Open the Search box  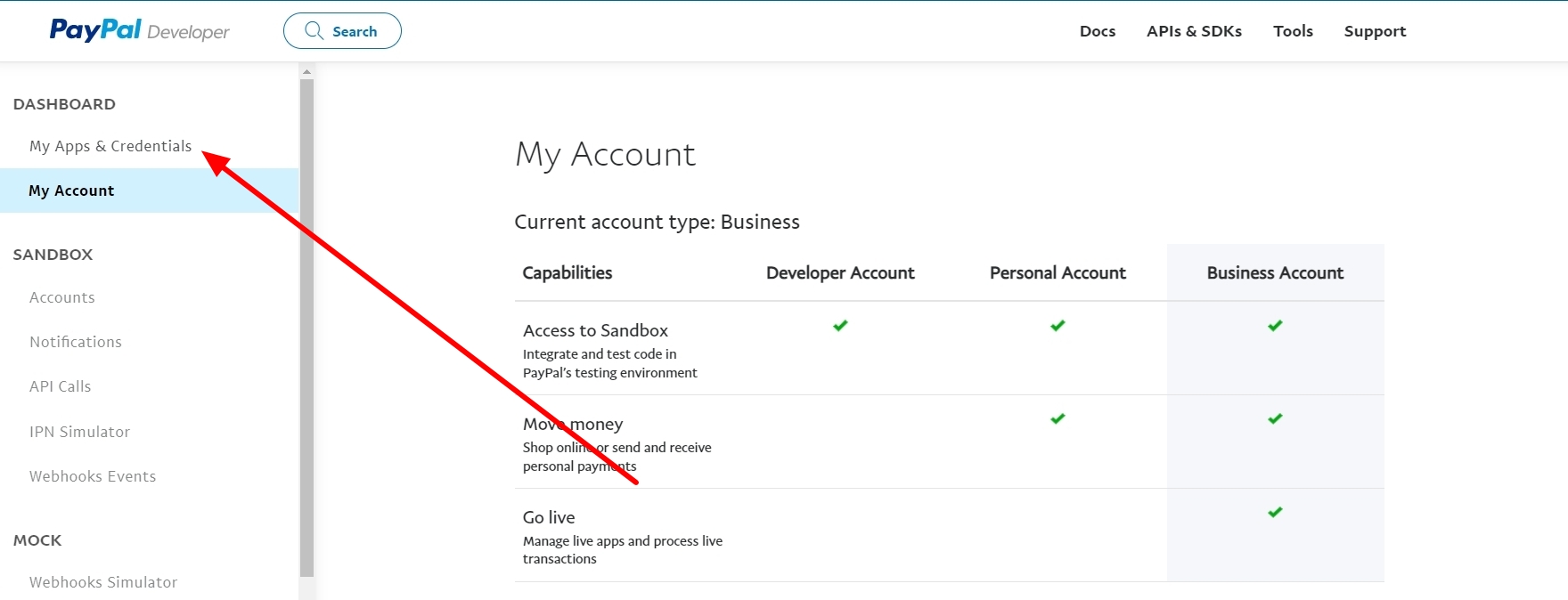tap(342, 31)
